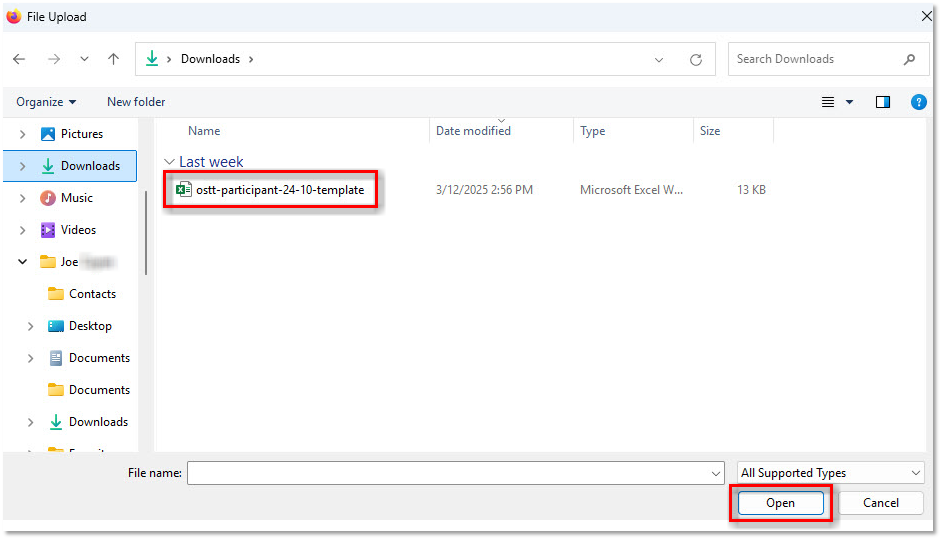The width and height of the screenshot is (942, 540).
Task: Sort by the Type column header
Action: [592, 131]
